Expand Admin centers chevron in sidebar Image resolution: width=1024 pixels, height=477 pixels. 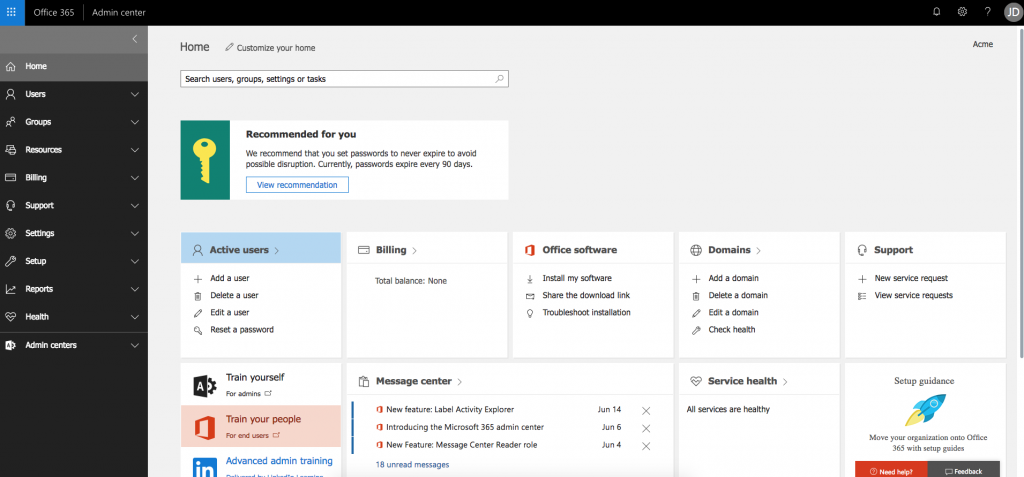(x=135, y=345)
